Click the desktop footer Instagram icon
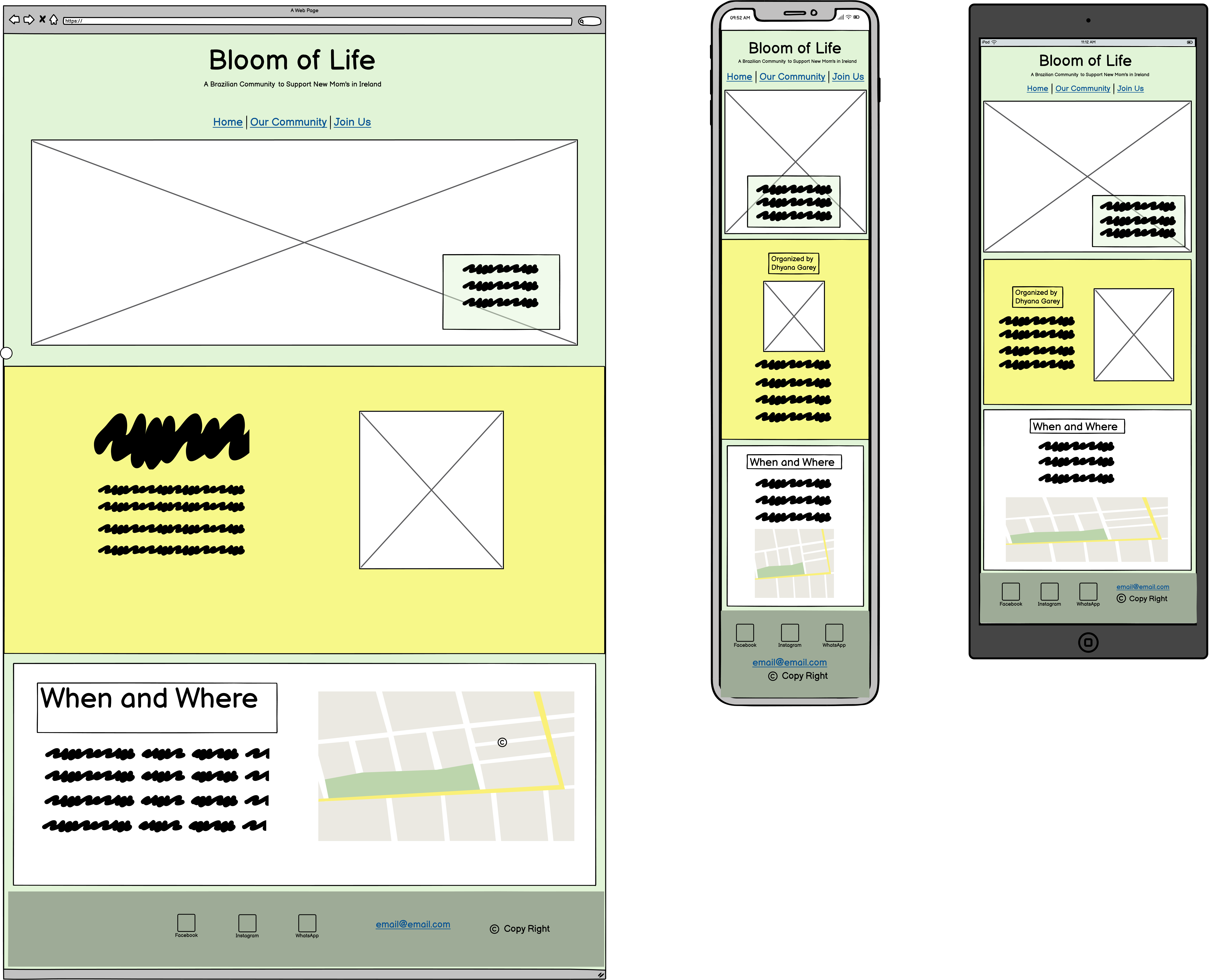The width and height of the screenshot is (1209, 980). click(x=247, y=923)
